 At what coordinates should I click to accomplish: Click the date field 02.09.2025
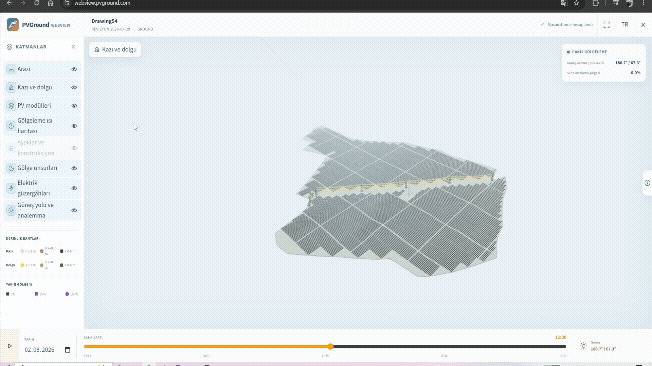click(40, 350)
